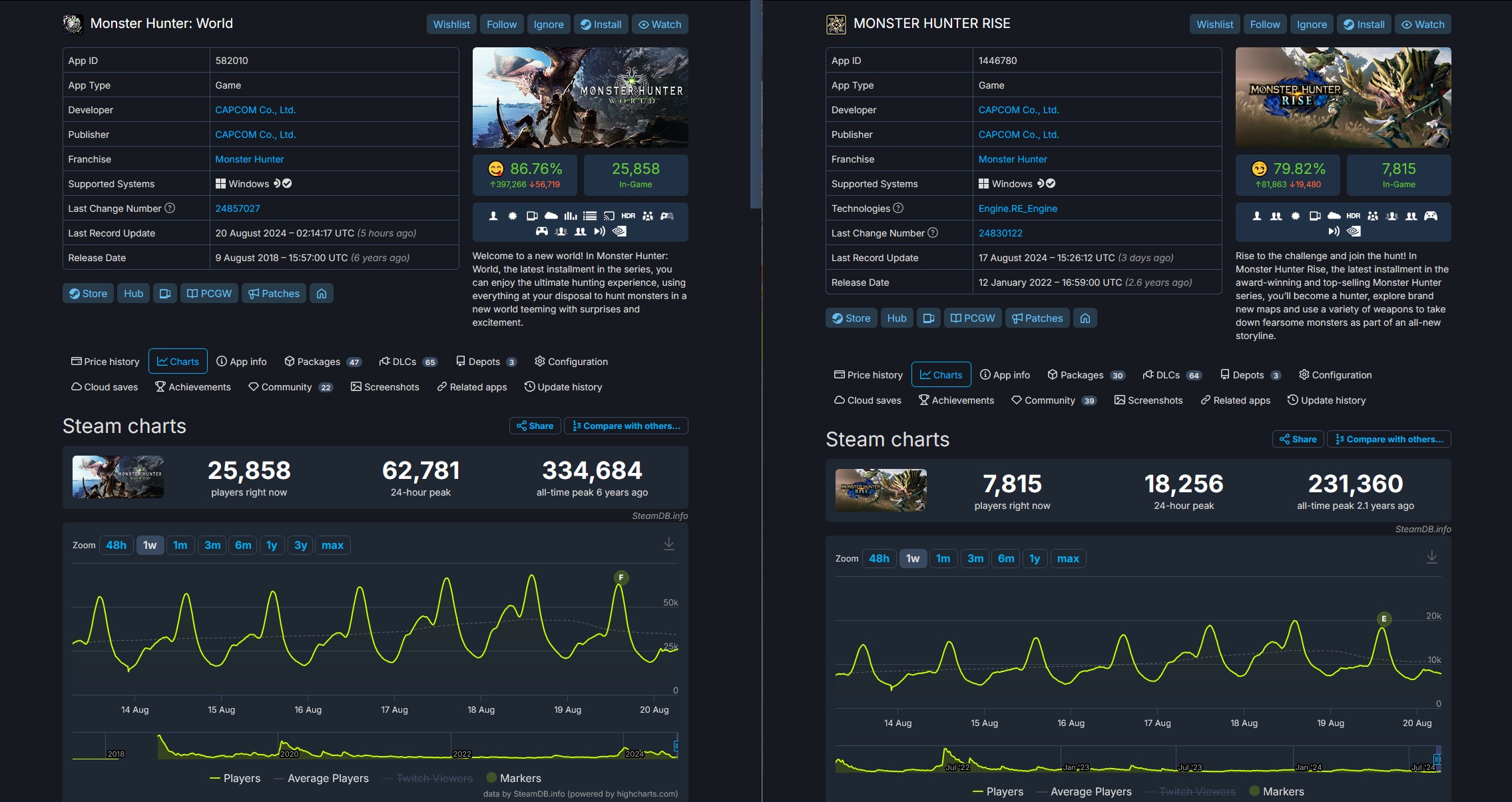Image resolution: width=1512 pixels, height=802 pixels.
Task: Set Rise chart zoom to 6m
Action: [1006, 558]
